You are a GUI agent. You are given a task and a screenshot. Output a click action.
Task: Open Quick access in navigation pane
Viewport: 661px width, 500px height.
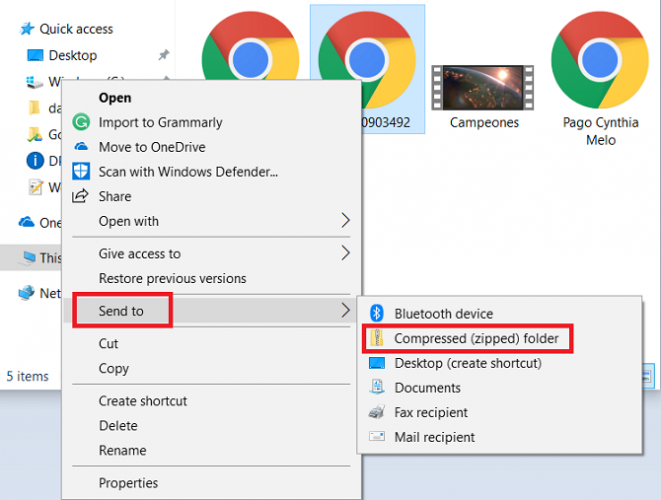[76, 29]
